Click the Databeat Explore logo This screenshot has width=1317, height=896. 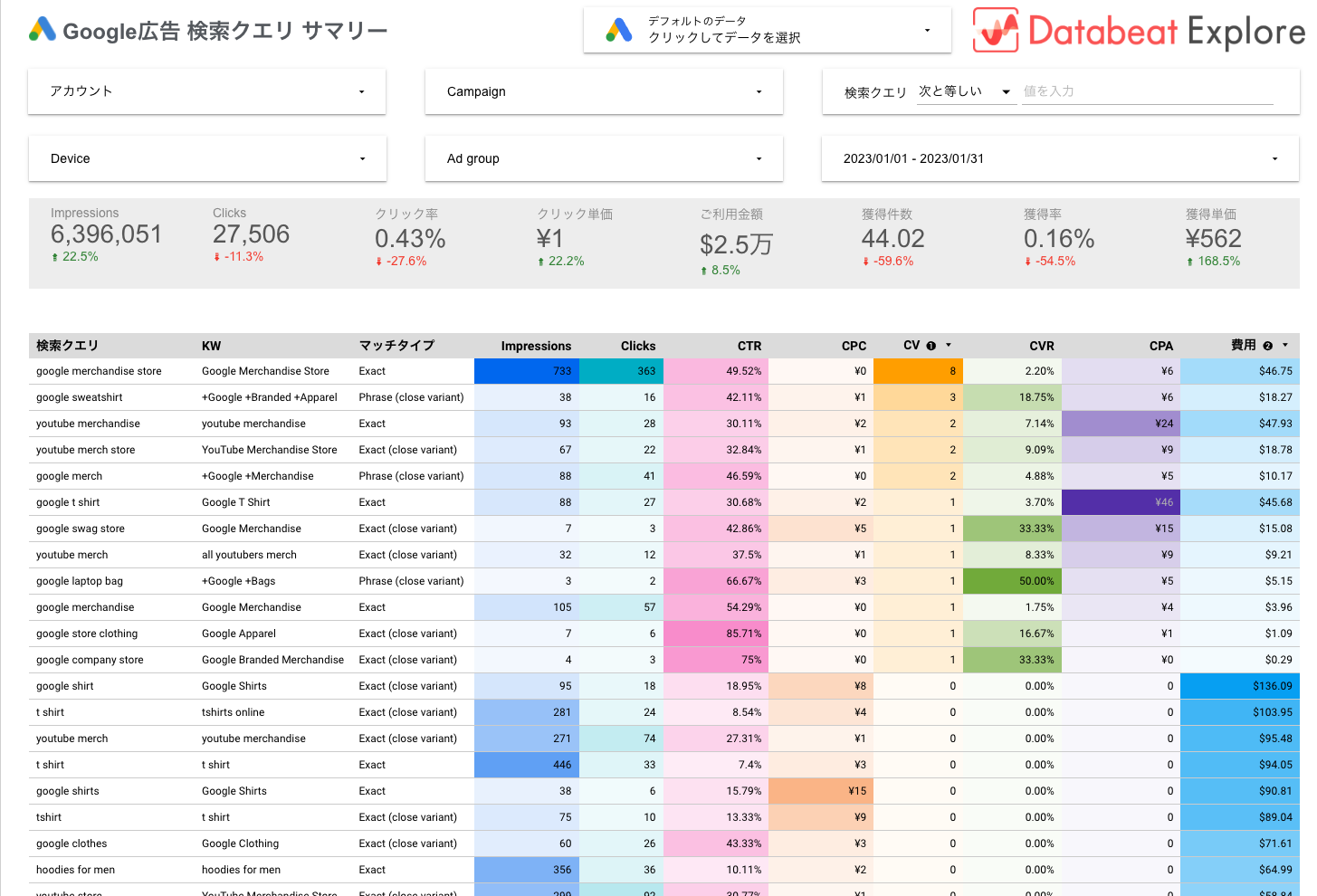1140,31
